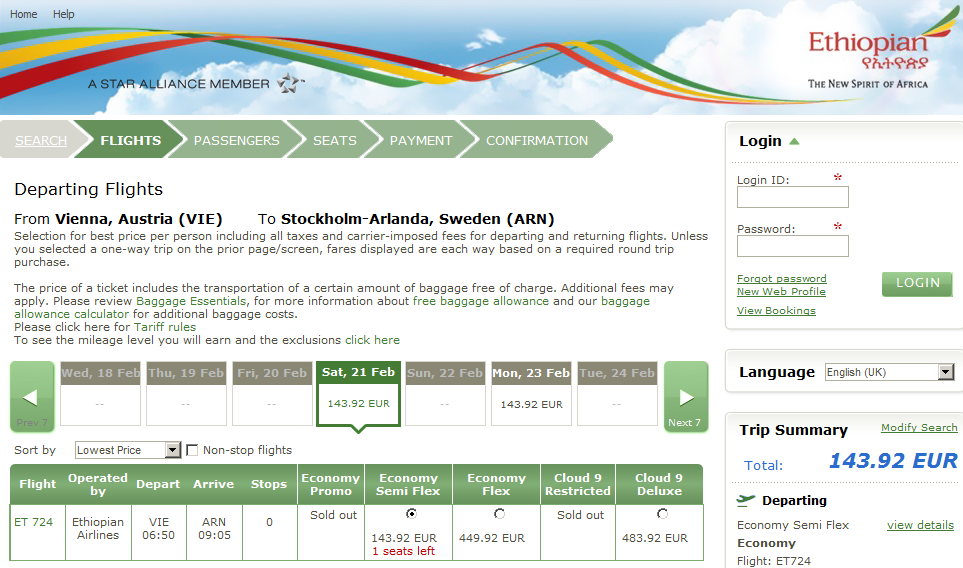
Task: Open the Forgot password link
Action: click(781, 278)
